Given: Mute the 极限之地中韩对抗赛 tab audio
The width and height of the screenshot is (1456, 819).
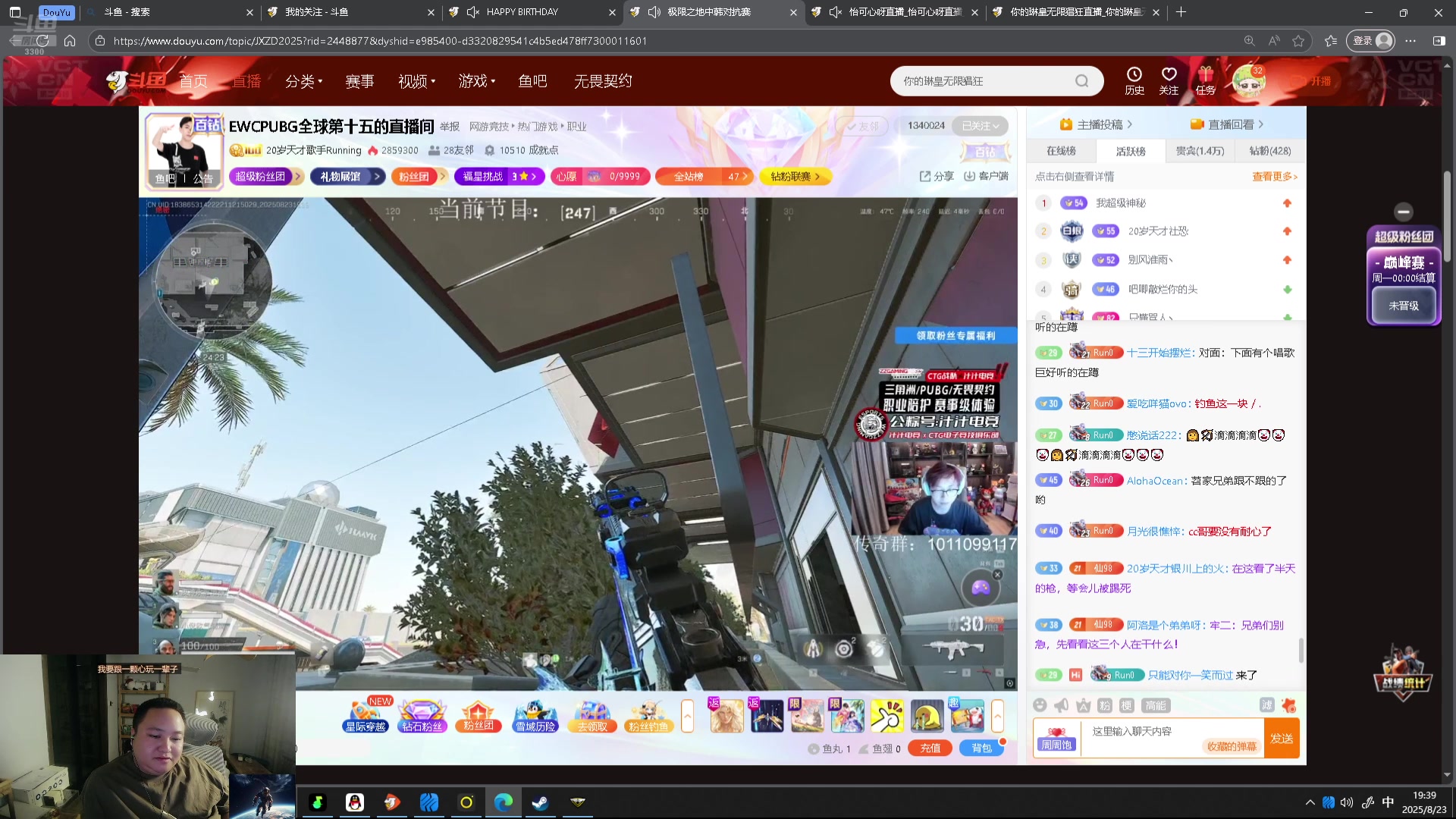Looking at the screenshot, I should [x=654, y=12].
